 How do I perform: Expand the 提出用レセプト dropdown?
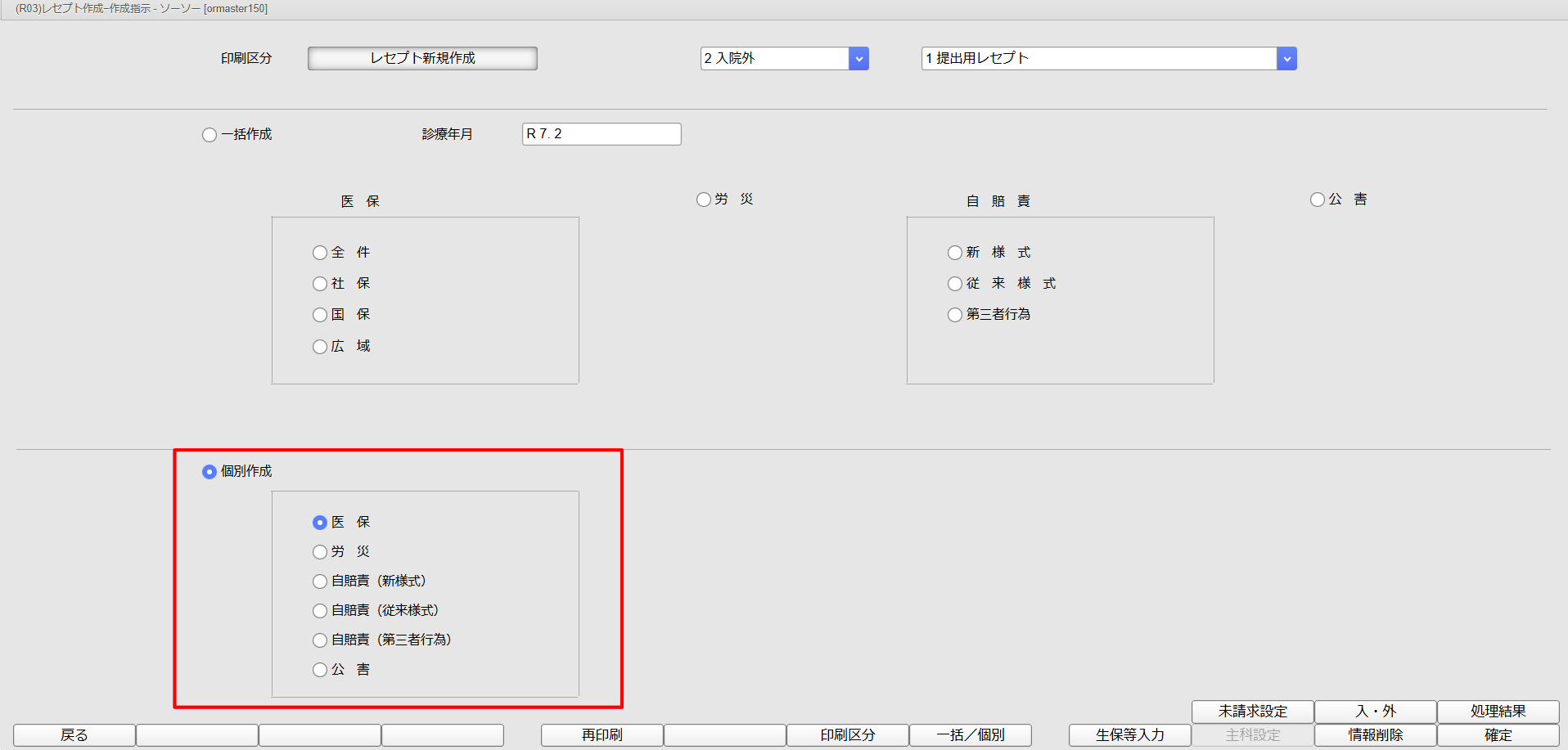(x=1286, y=59)
